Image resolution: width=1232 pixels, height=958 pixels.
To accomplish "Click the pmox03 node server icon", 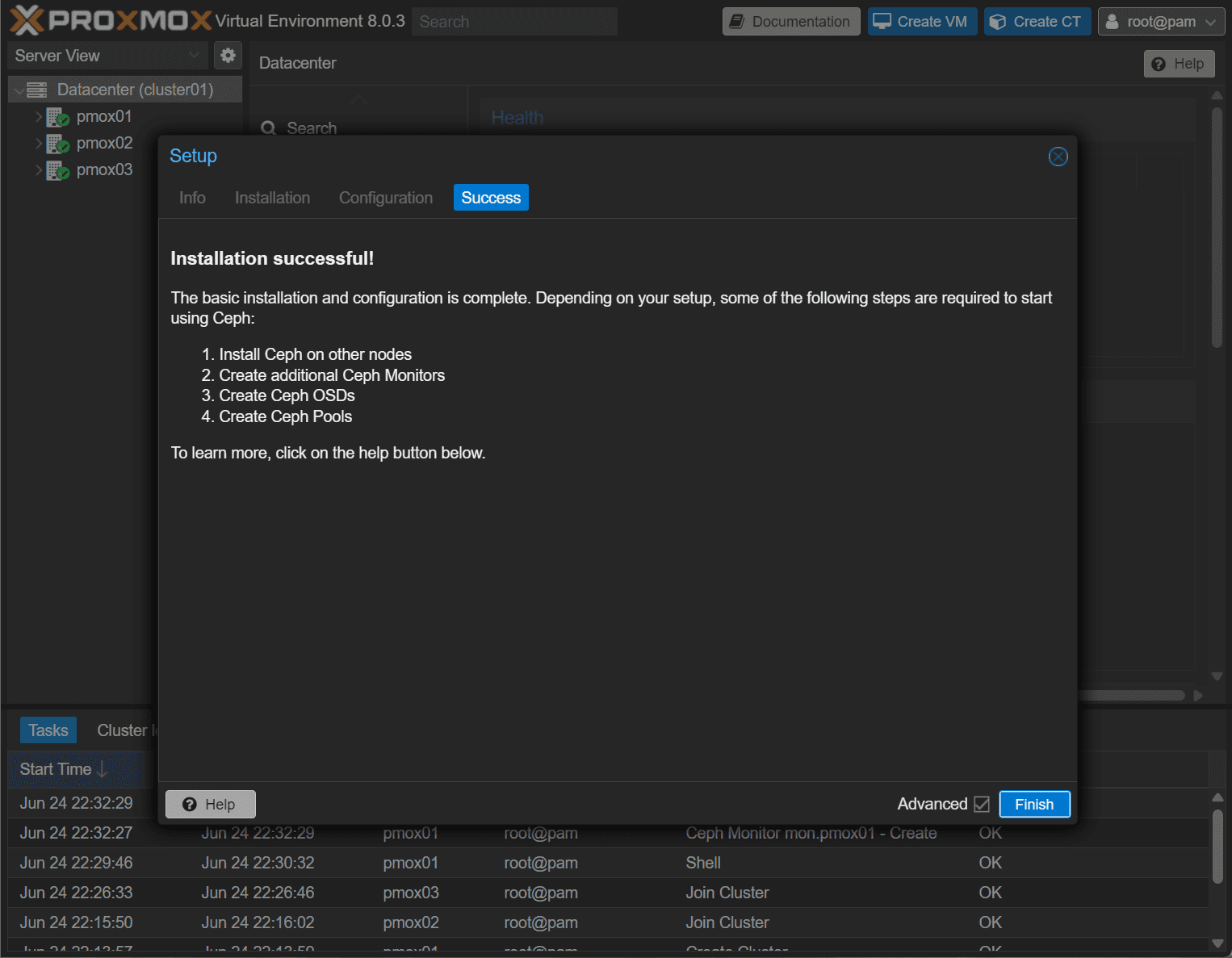I will [57, 170].
